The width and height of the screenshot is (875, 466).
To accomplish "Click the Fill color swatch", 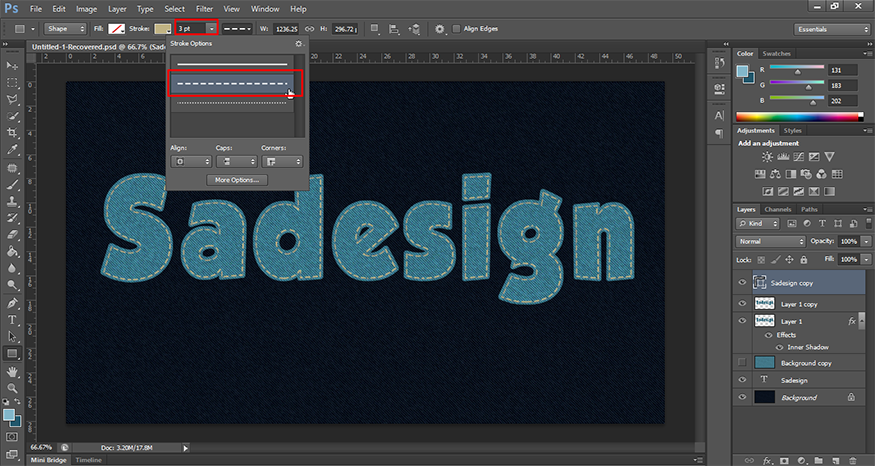I will 116,28.
